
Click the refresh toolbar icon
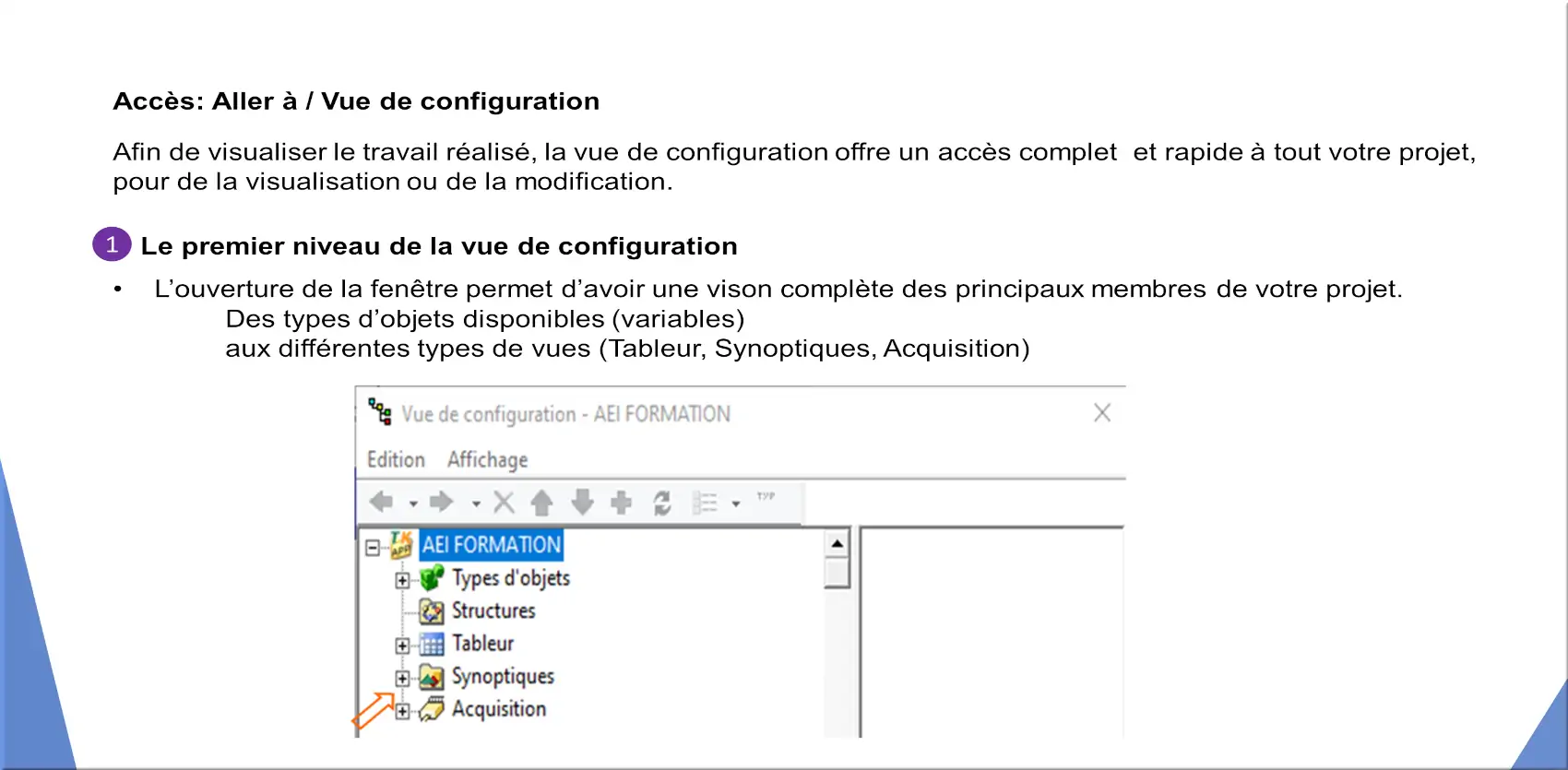click(x=662, y=503)
